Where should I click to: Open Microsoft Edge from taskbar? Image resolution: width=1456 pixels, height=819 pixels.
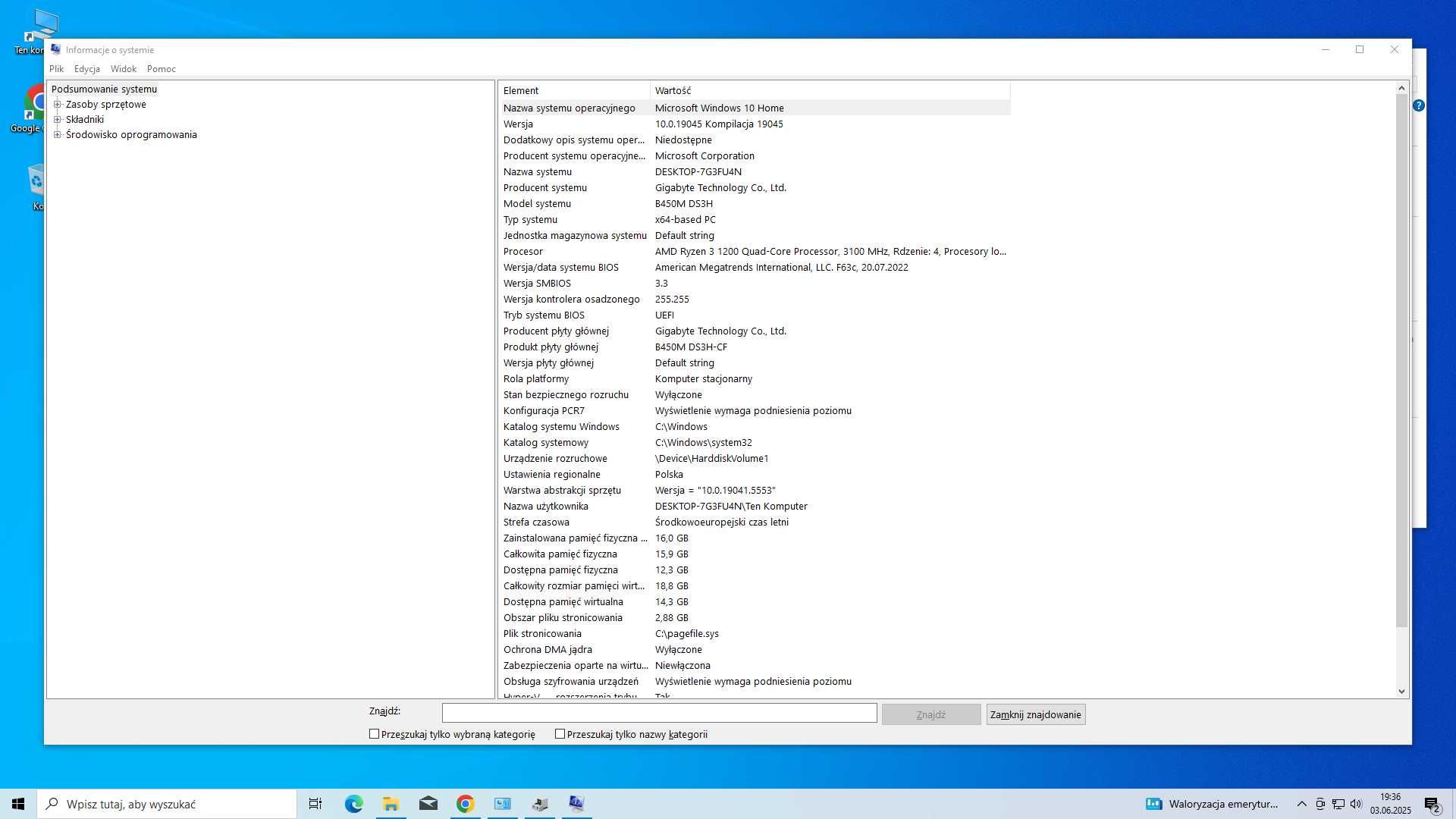click(x=353, y=804)
